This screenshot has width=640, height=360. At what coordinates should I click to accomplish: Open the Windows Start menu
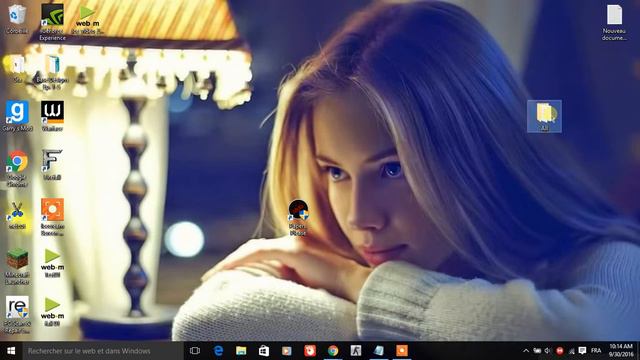11,351
